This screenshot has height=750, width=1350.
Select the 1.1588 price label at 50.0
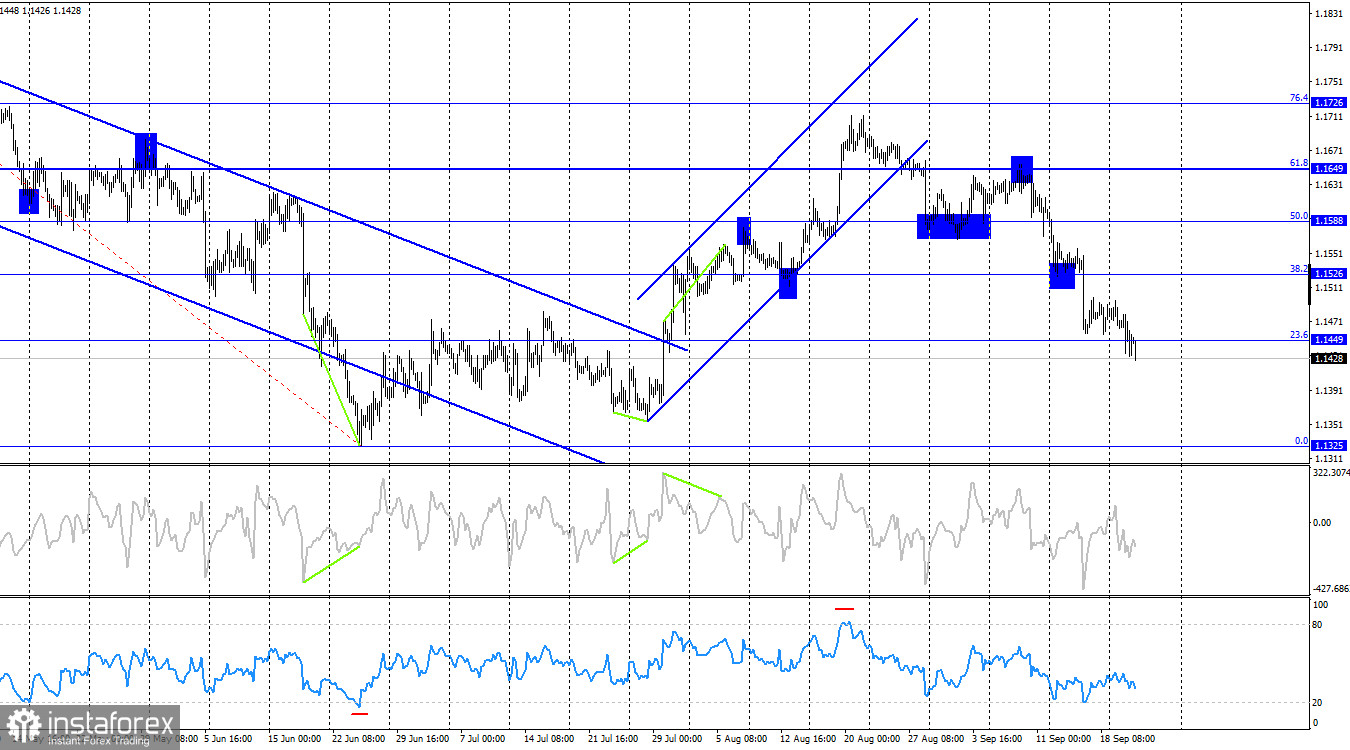point(1328,221)
